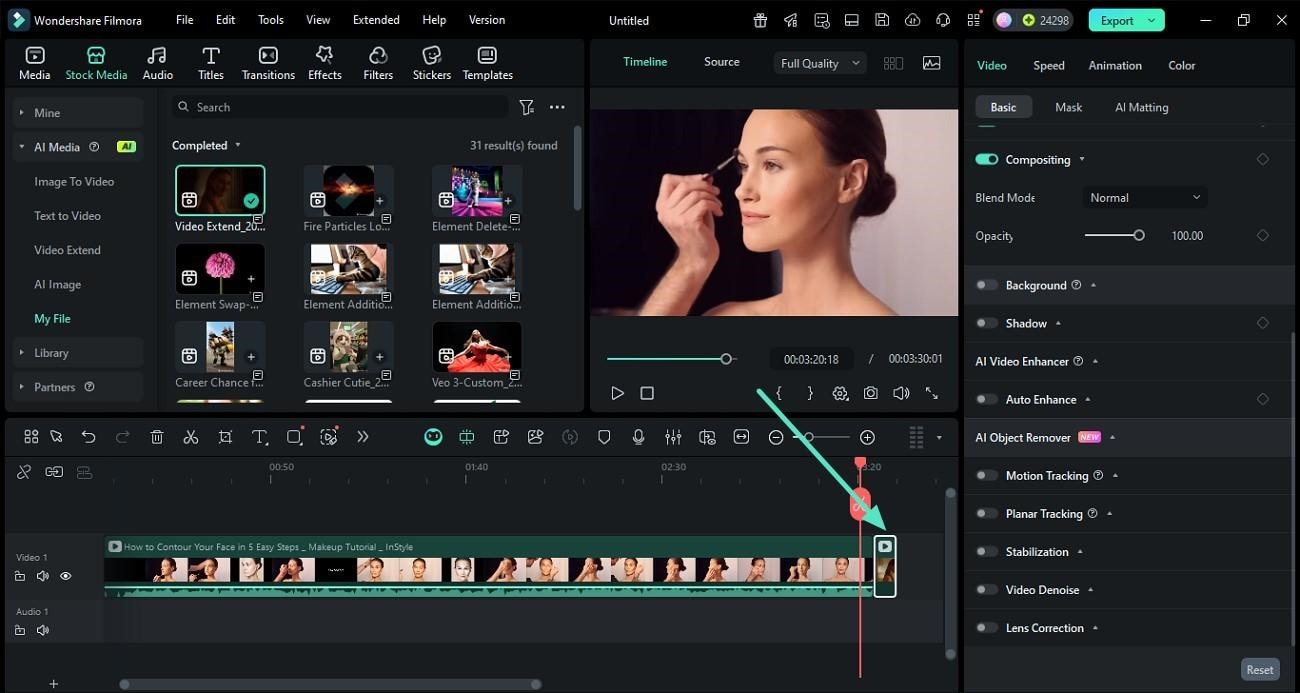Switch to the Effects panel
1300x693 pixels.
324,61
